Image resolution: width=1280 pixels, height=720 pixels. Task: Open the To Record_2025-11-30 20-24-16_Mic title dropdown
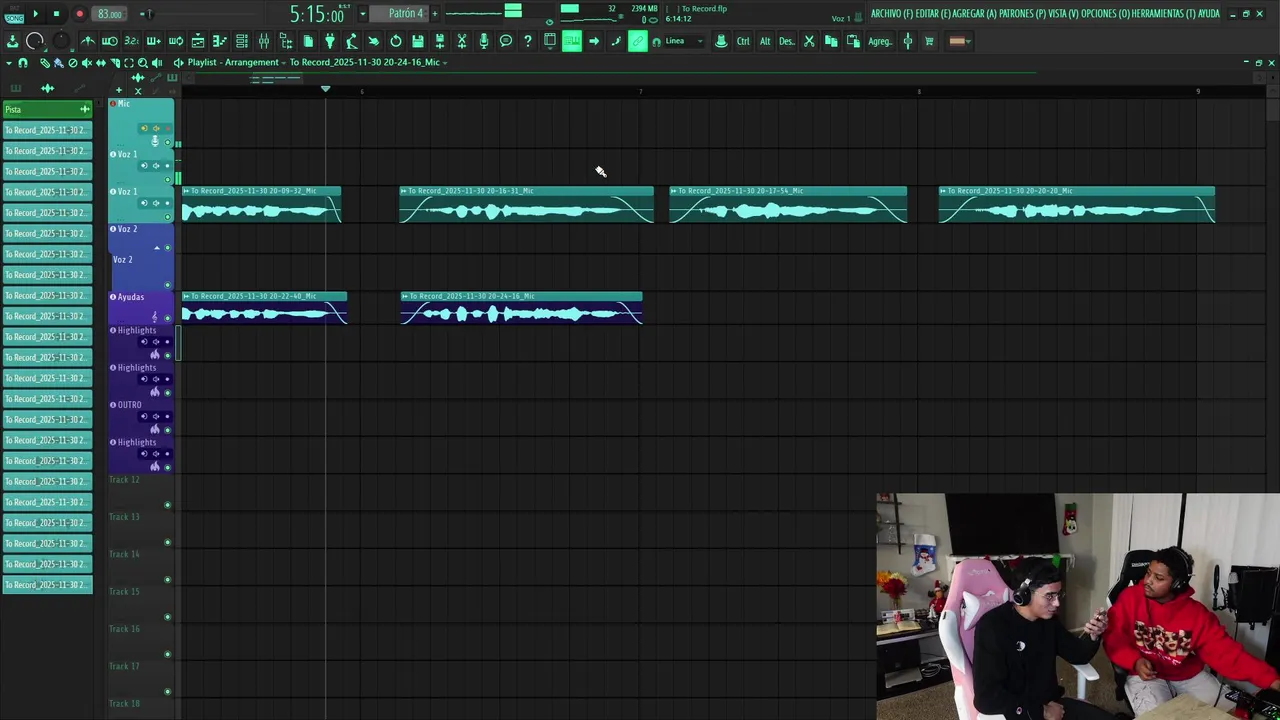tap(368, 62)
